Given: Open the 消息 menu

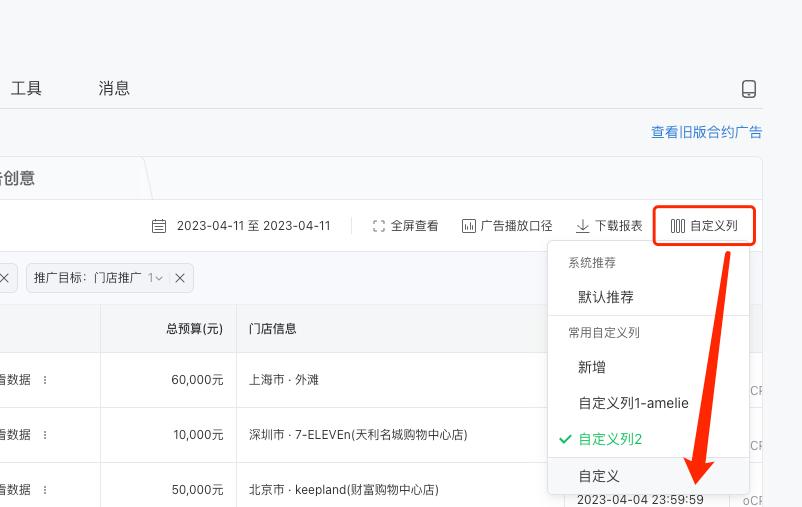Looking at the screenshot, I should point(114,88).
